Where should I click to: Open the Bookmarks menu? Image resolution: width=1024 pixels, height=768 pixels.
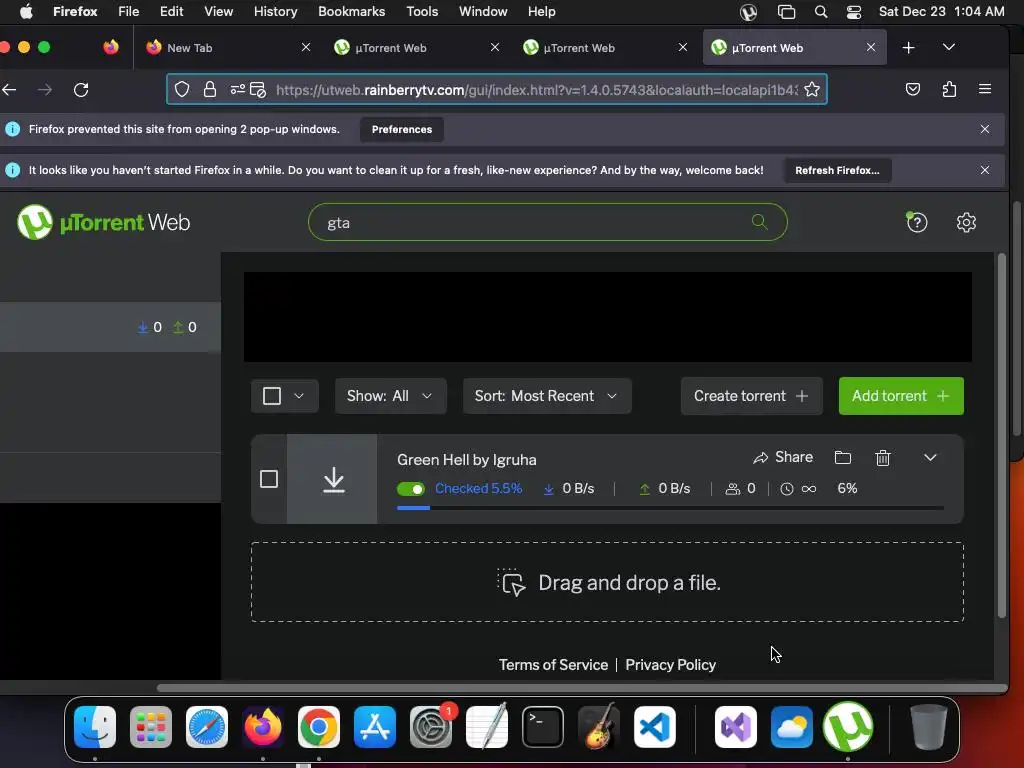(351, 11)
